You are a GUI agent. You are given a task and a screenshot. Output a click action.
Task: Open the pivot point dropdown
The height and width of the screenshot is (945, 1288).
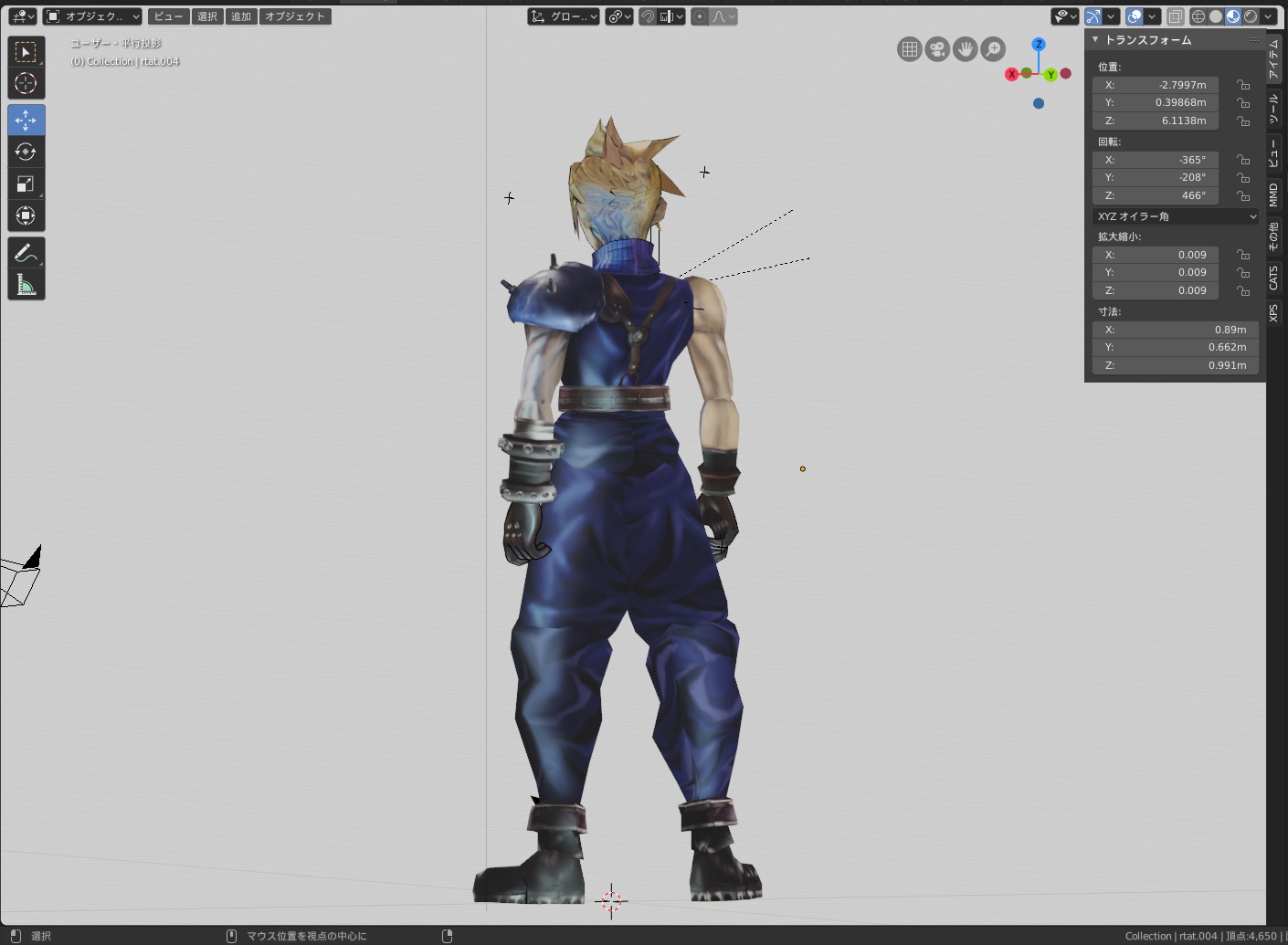[x=619, y=16]
